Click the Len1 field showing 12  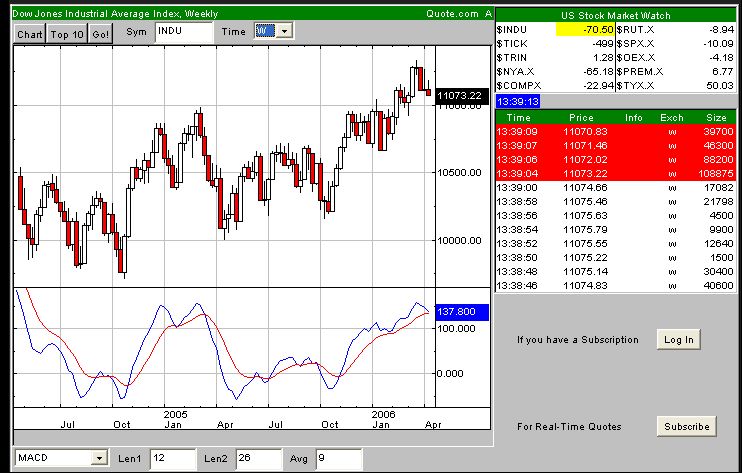pyautogui.click(x=172, y=459)
